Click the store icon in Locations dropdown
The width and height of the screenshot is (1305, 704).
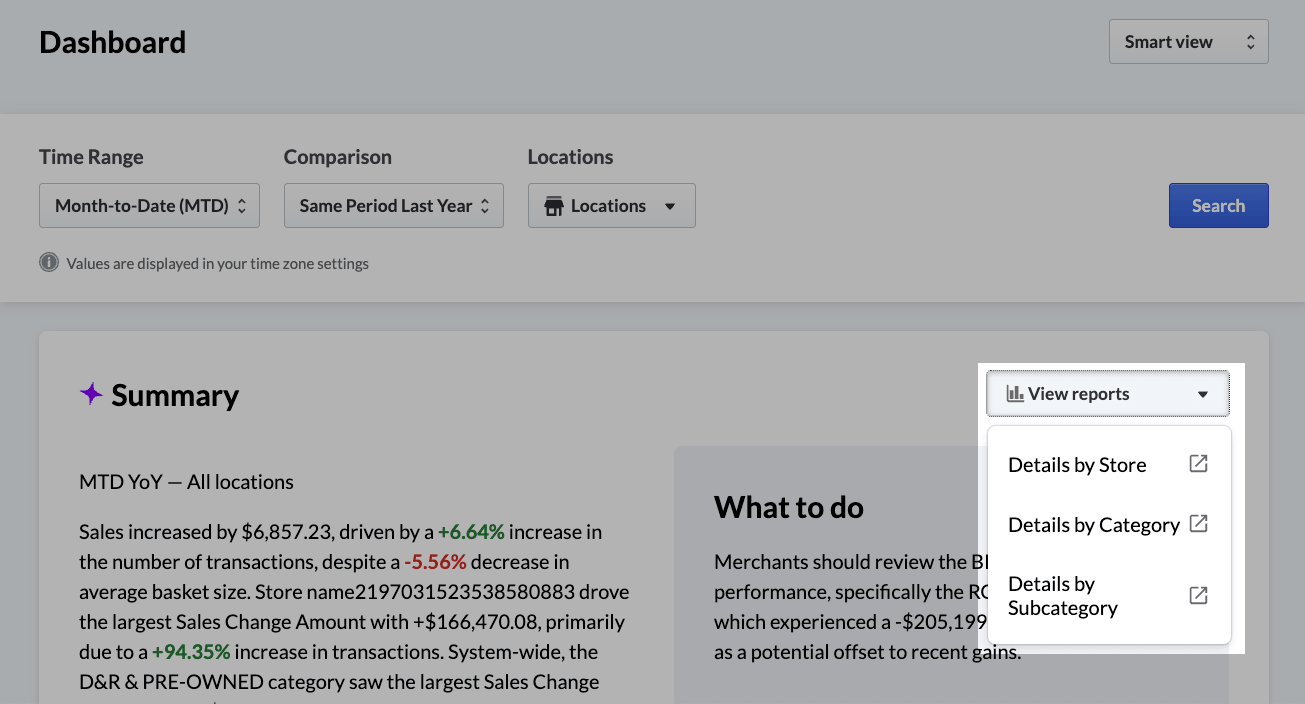coord(554,206)
